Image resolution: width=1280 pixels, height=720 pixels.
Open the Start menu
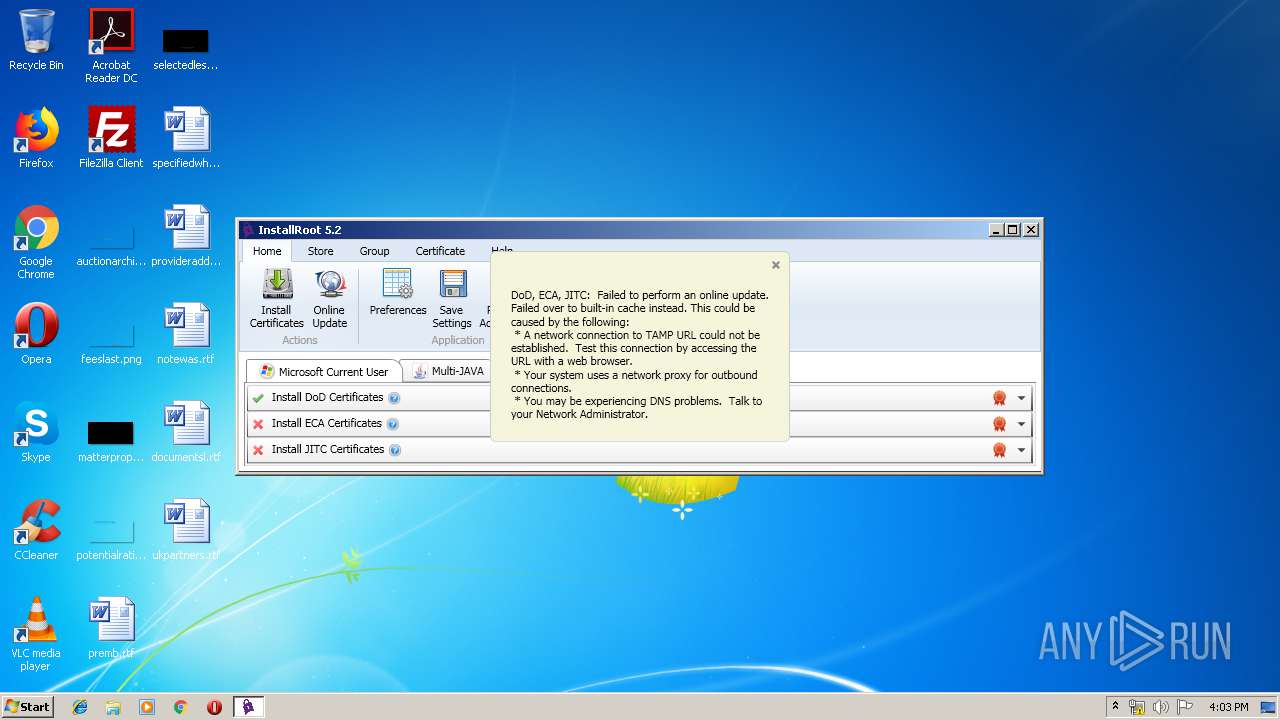(x=27, y=707)
